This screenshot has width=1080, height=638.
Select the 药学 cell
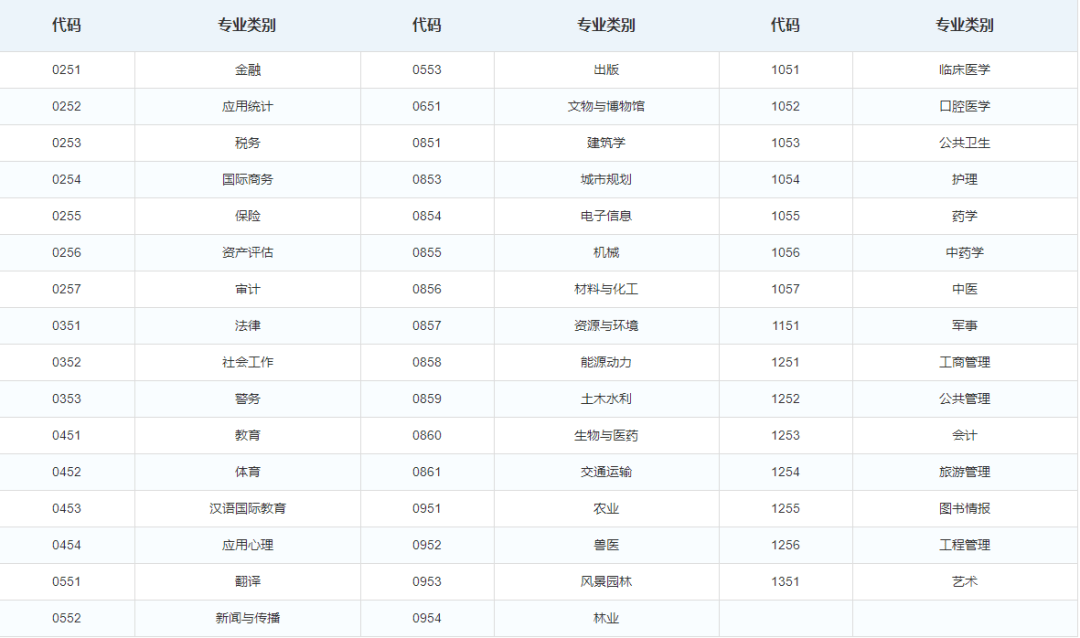[964, 216]
